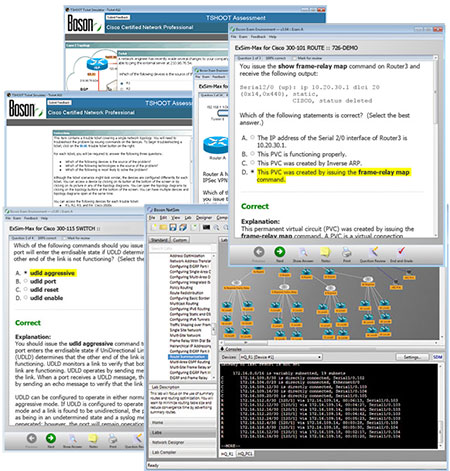Click New file icon in NetSim toolbar
This screenshot has width=450, height=471.
[x=154, y=227]
